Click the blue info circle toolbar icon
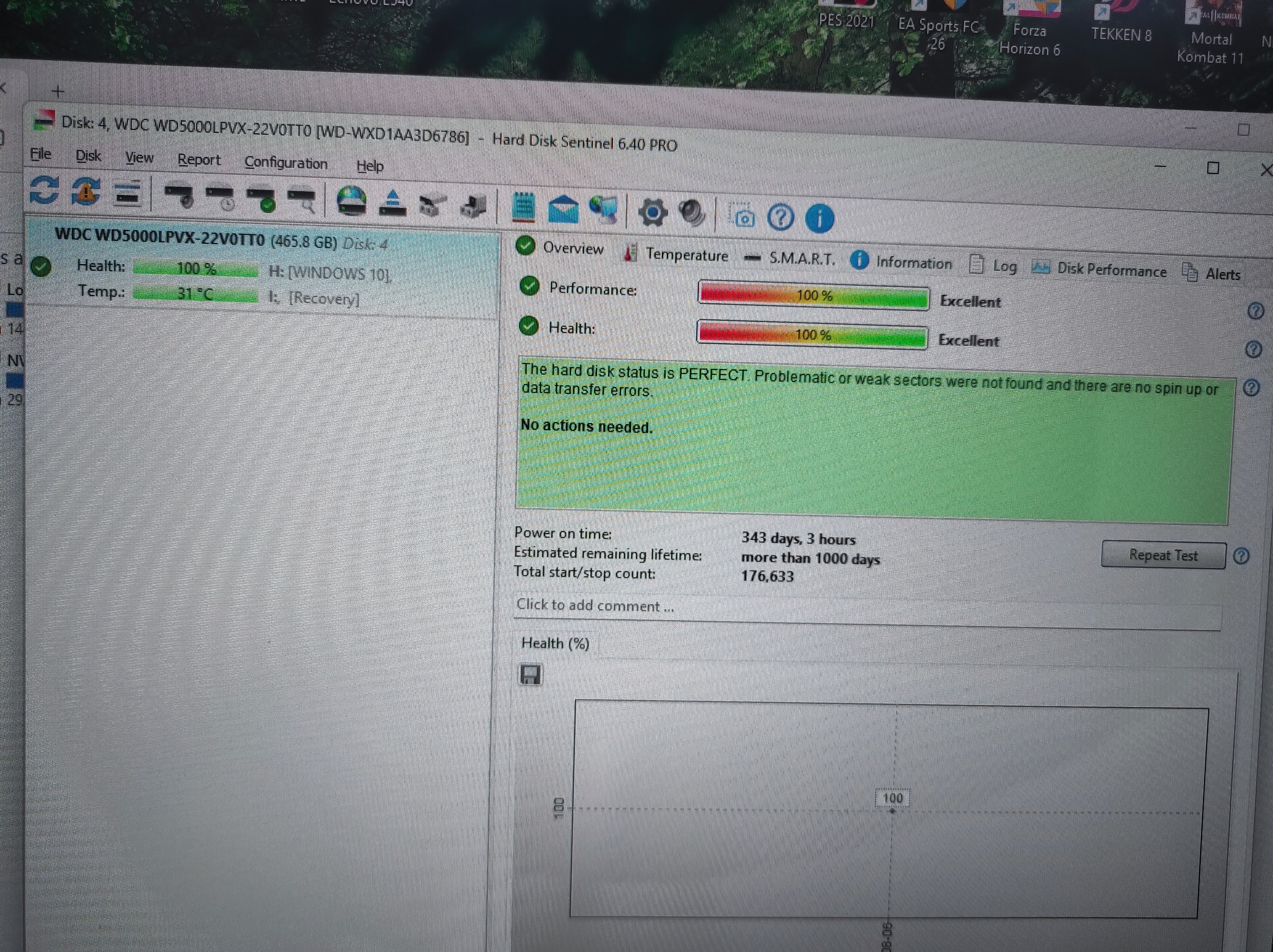 point(819,219)
